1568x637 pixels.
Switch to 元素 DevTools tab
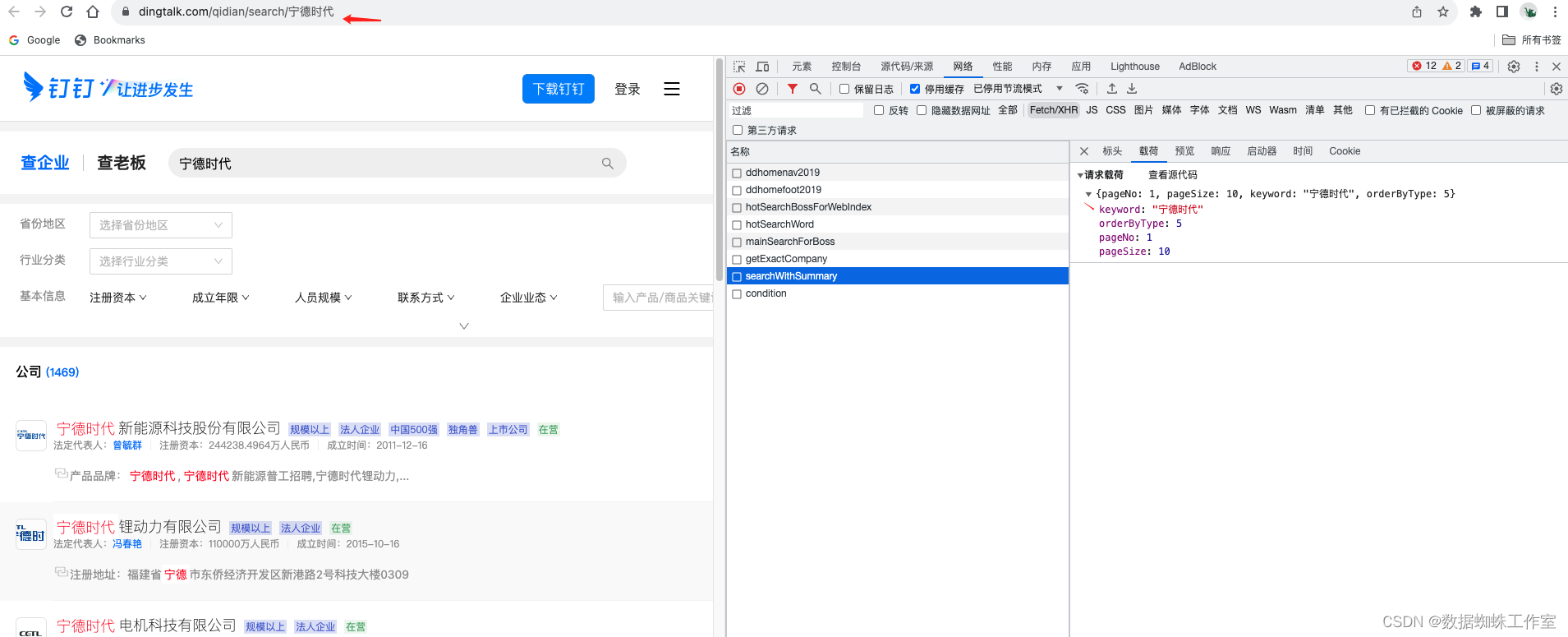coord(802,67)
